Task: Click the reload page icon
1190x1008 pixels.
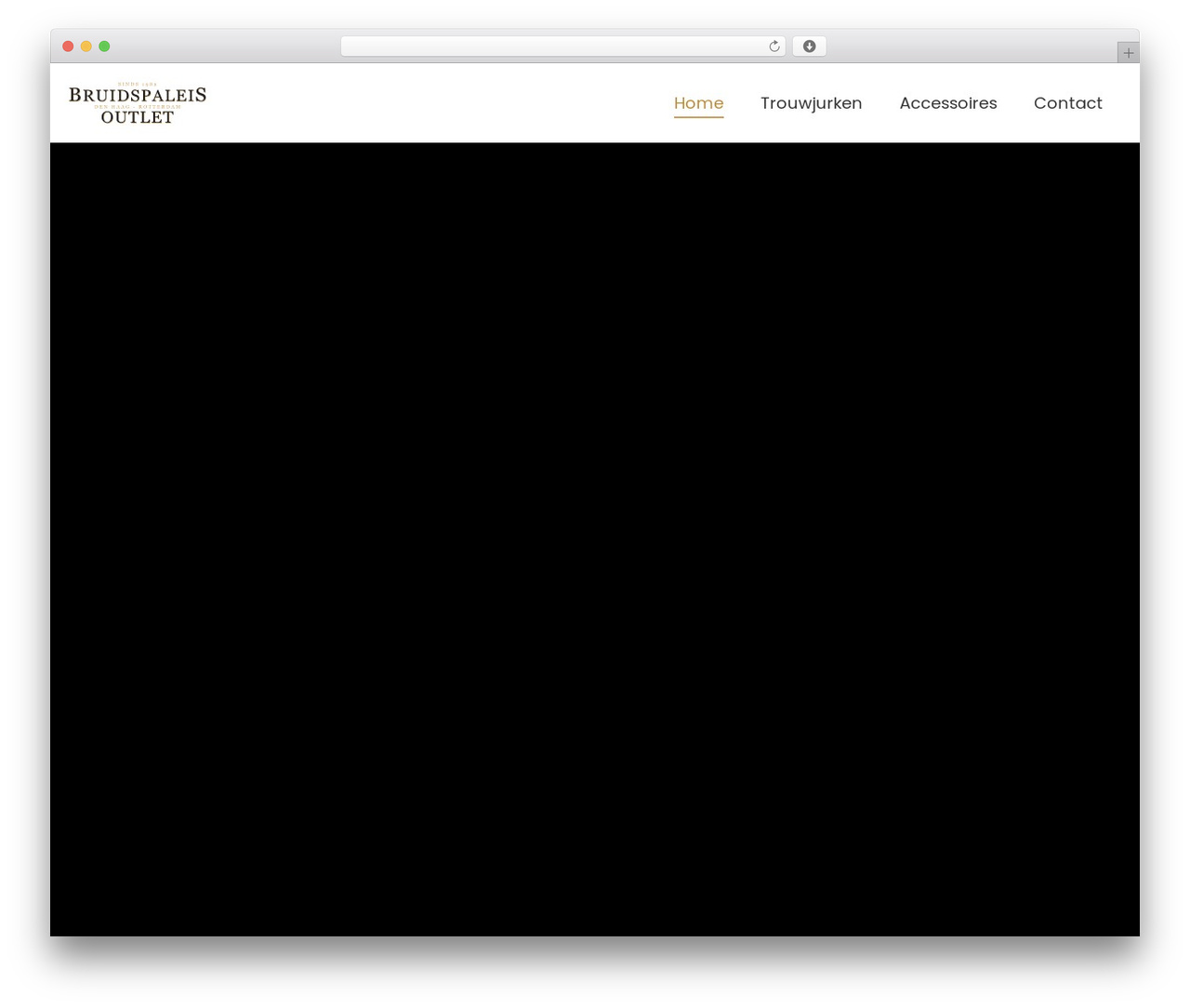Action: [774, 46]
